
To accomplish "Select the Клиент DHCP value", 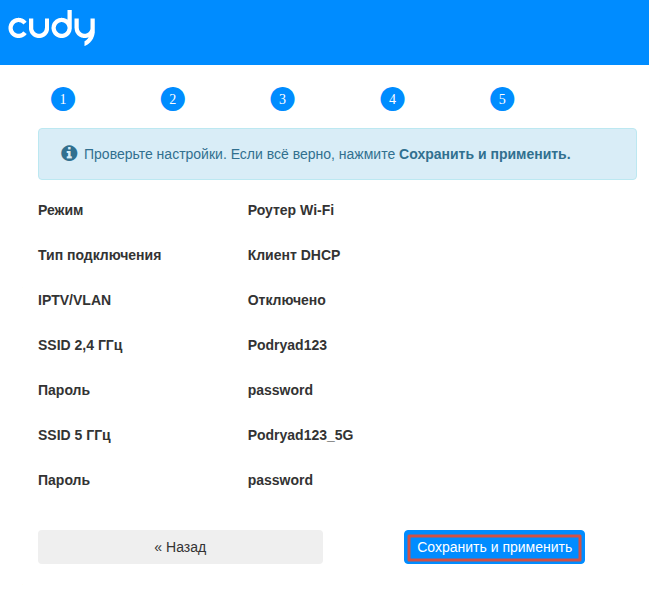I will 294,255.
